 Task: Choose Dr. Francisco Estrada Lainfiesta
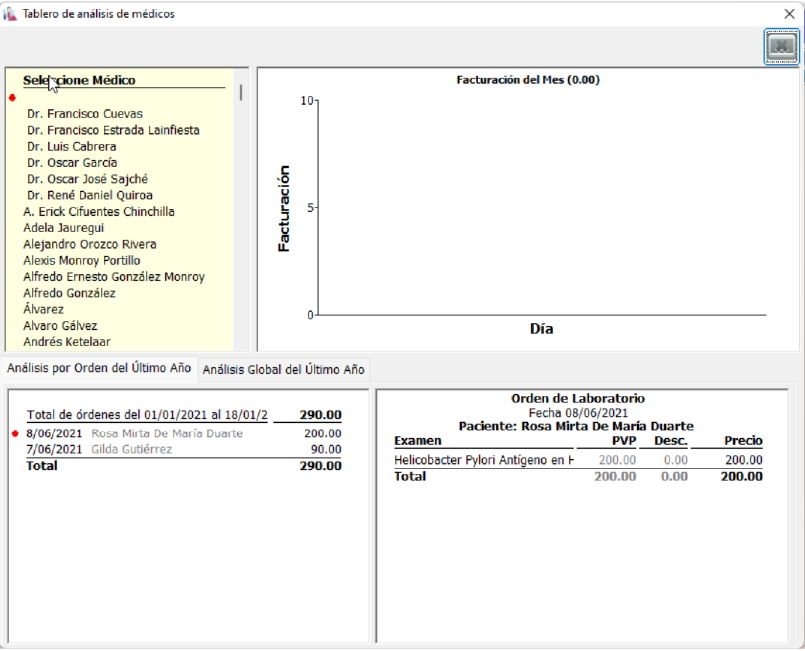pos(113,130)
